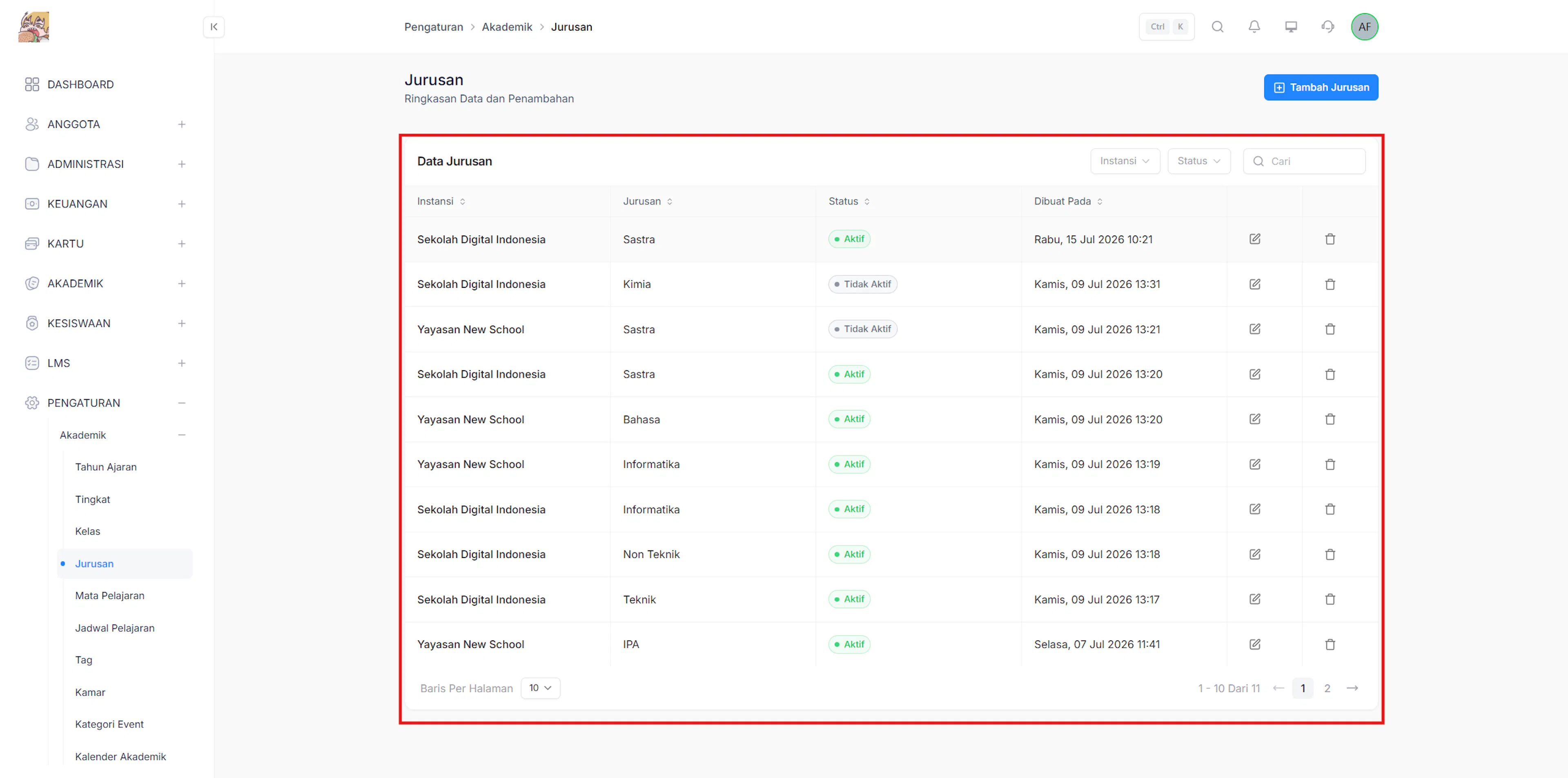Open the notifications bell
Screen dimensions: 1568x778
pyautogui.click(x=1254, y=27)
